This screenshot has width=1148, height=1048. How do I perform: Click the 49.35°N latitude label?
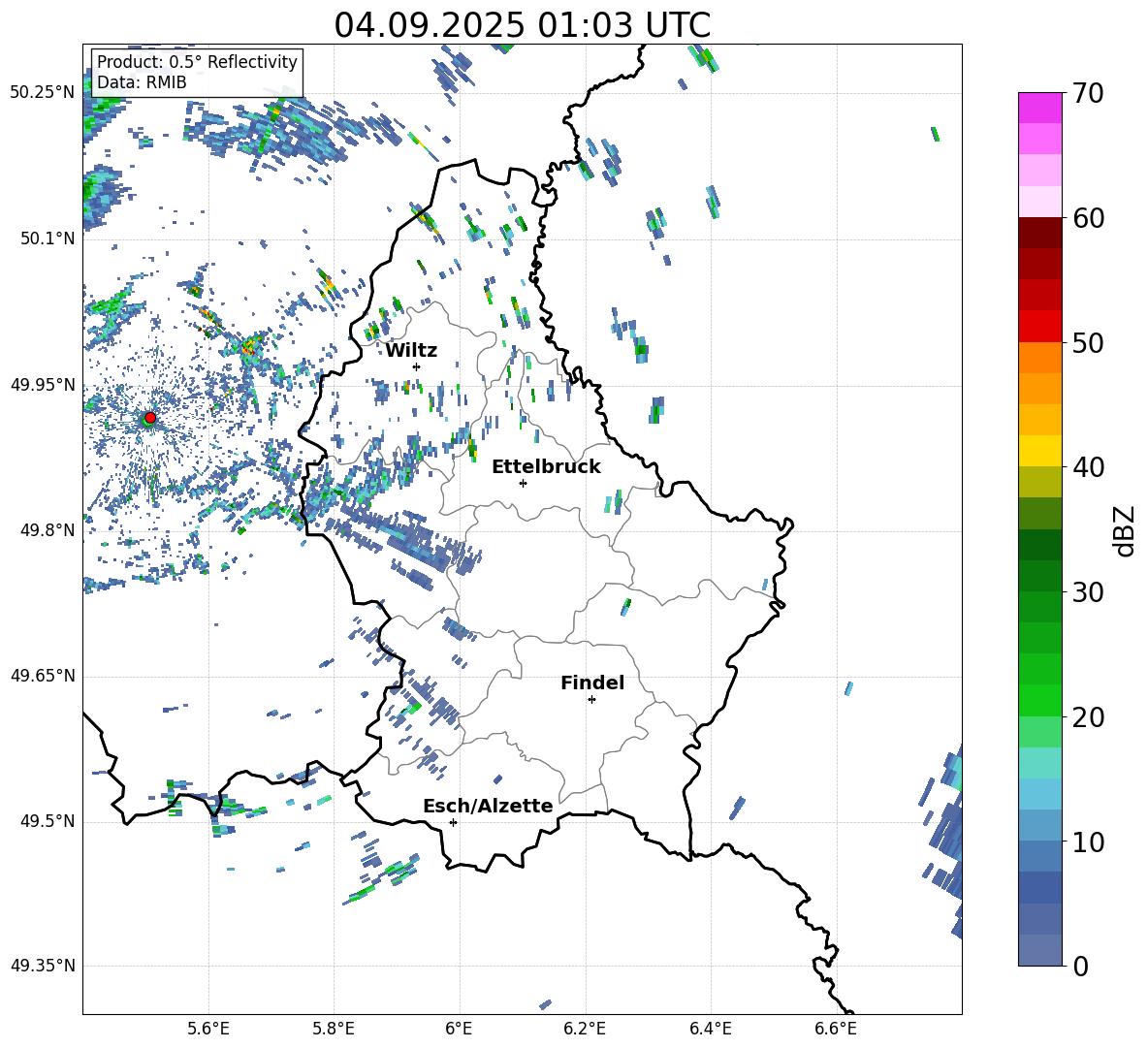pyautogui.click(x=43, y=966)
